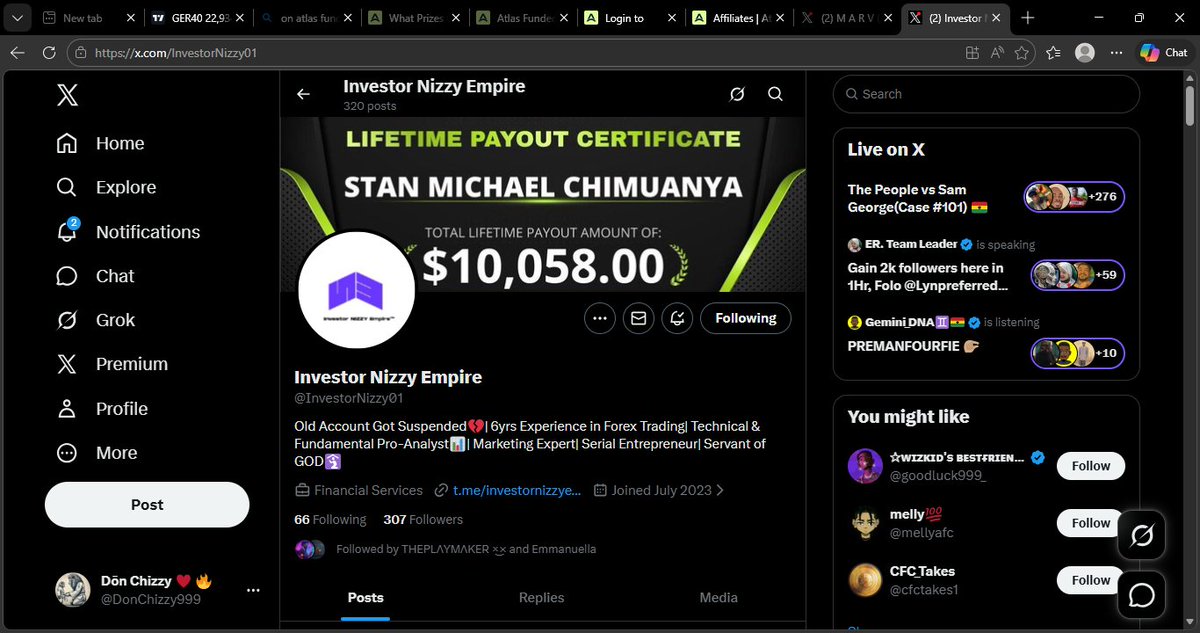1200x633 pixels.
Task: Reload the page with refresh icon
Action: (49, 53)
